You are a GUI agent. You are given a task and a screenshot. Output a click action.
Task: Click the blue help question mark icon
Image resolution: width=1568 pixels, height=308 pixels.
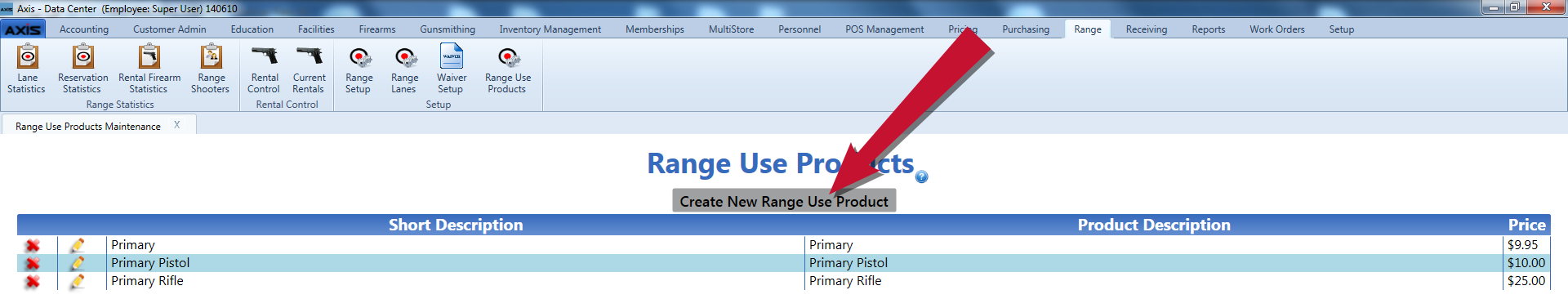click(922, 176)
